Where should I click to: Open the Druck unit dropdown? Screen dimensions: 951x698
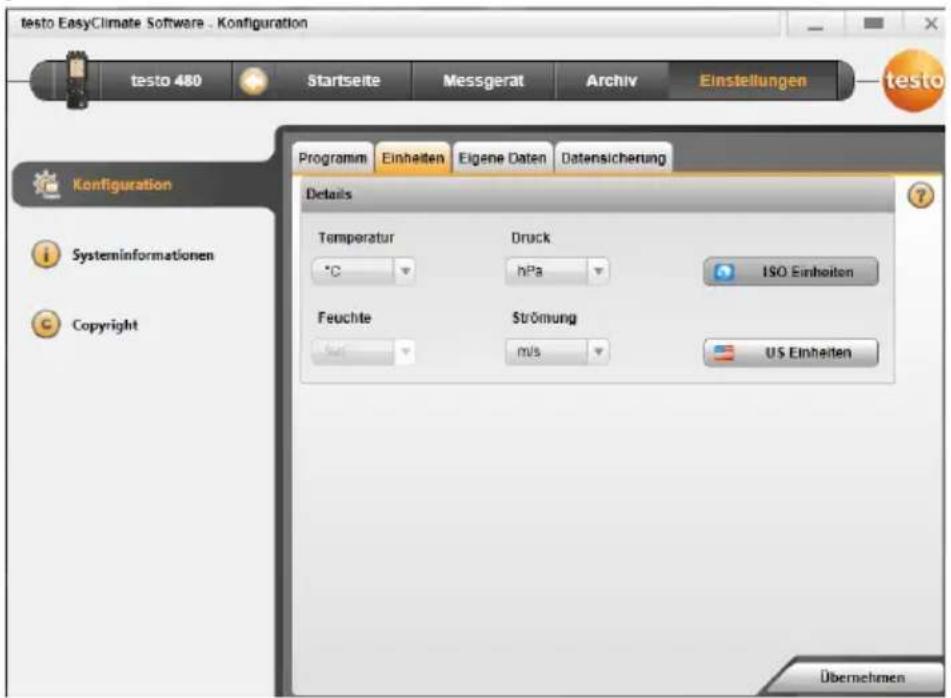pyautogui.click(x=557, y=271)
